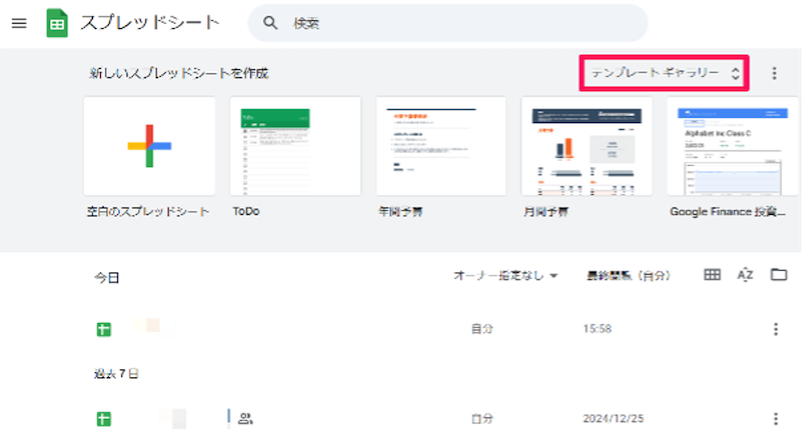Image resolution: width=804 pixels, height=441 pixels.
Task: Expand the テンプレート ギャラリー template gallery
Action: [x=664, y=73]
